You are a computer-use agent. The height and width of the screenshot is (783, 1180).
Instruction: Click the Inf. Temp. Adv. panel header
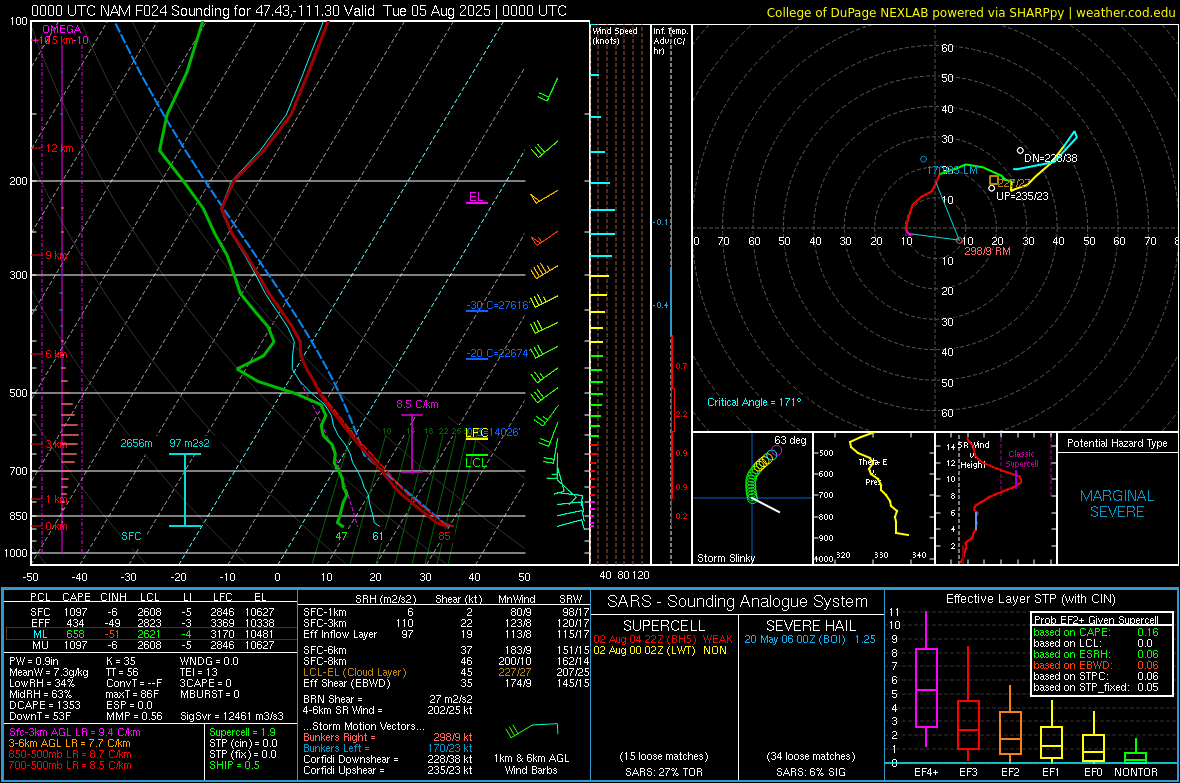[x=670, y=41]
